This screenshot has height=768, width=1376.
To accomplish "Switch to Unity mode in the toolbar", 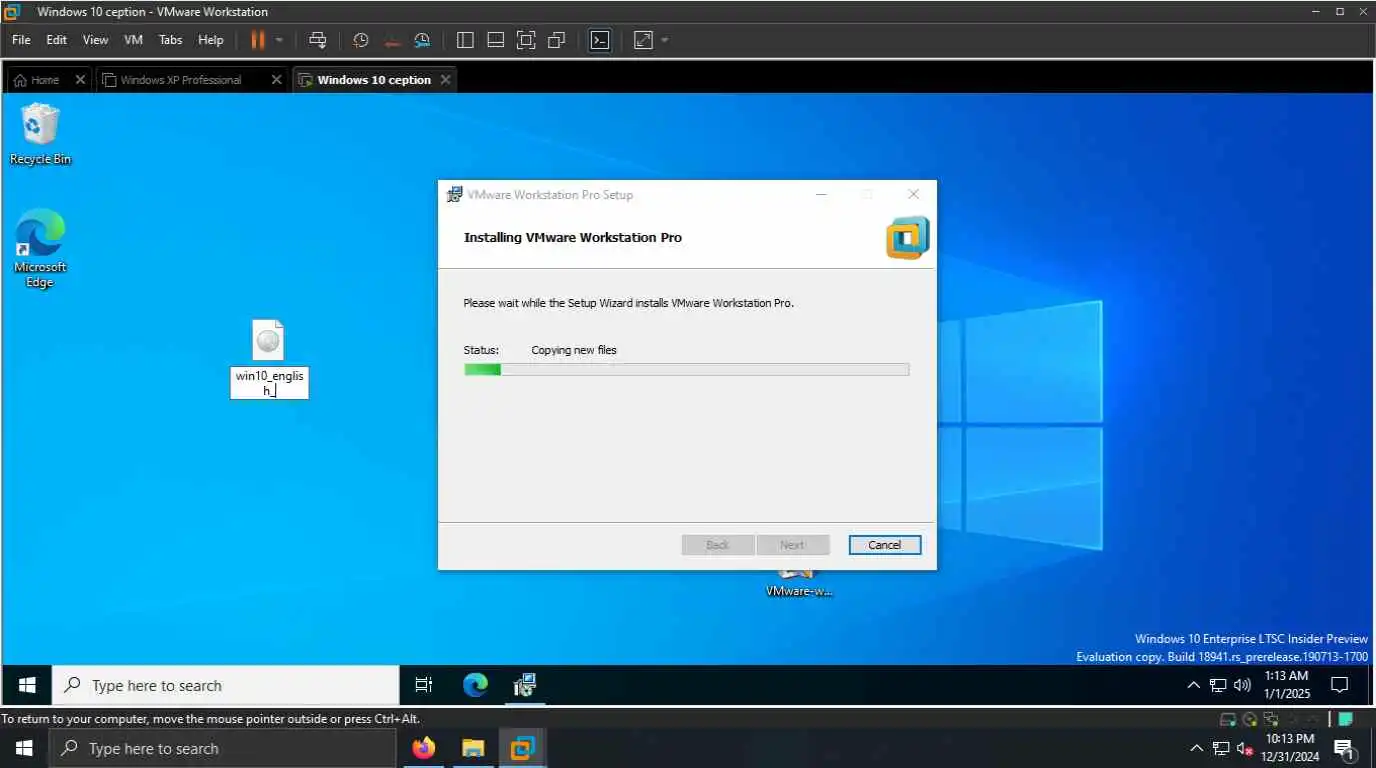I will [x=556, y=40].
